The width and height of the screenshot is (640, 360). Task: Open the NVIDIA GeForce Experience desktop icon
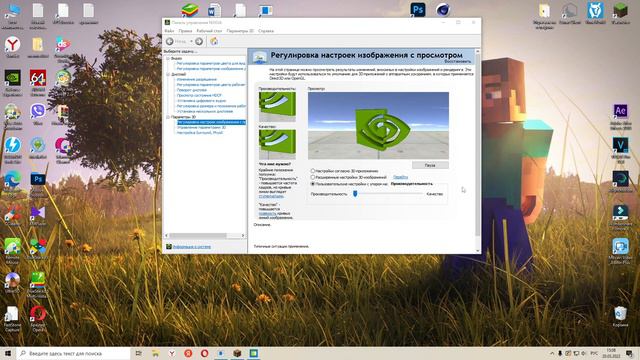point(13,78)
